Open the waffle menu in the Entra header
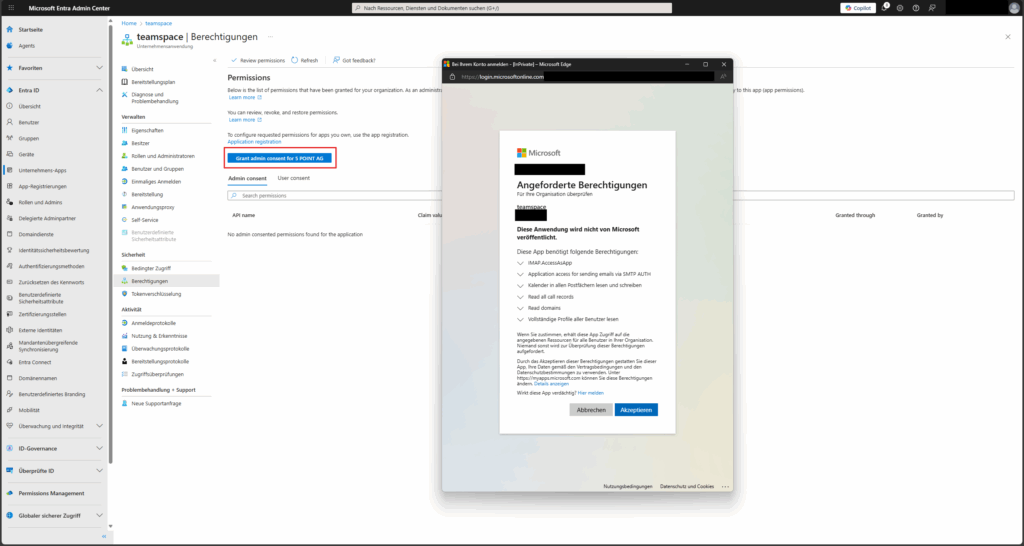Viewport: 1024px width, 546px height. point(10,8)
